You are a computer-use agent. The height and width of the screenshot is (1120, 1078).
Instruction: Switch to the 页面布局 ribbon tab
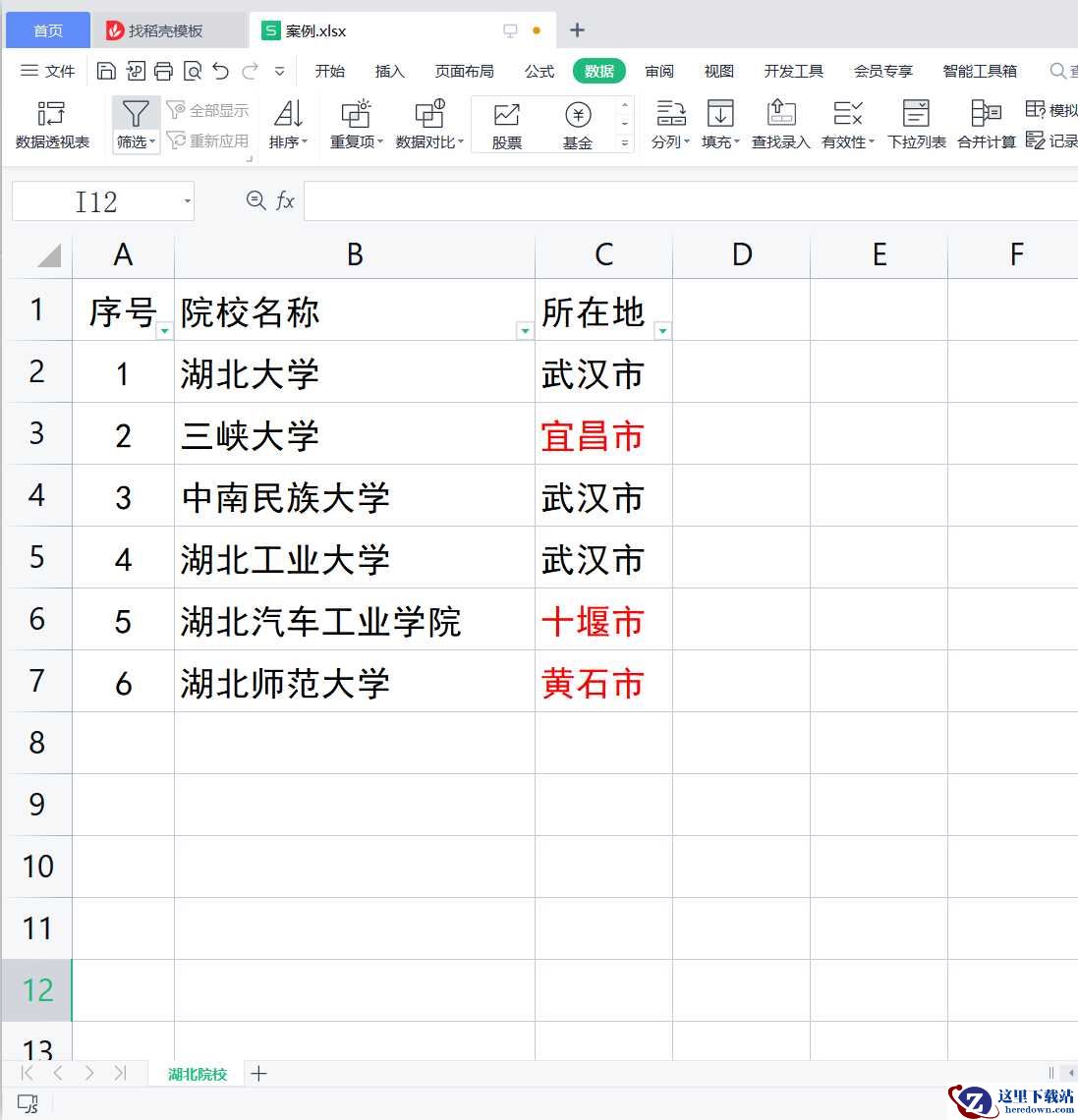point(465,71)
